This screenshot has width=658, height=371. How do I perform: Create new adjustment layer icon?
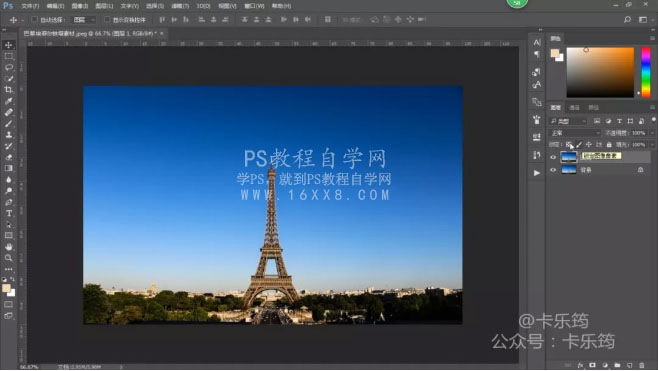pyautogui.click(x=605, y=365)
